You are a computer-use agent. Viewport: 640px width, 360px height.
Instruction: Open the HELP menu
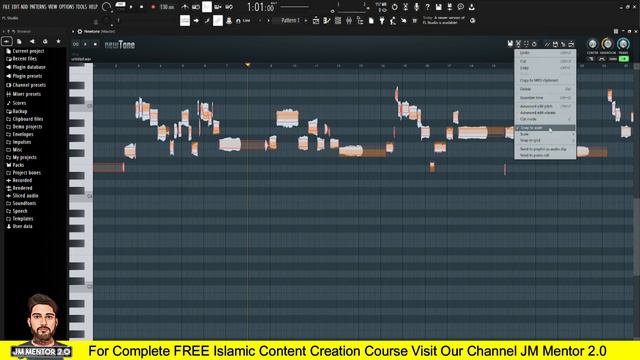(93, 7)
